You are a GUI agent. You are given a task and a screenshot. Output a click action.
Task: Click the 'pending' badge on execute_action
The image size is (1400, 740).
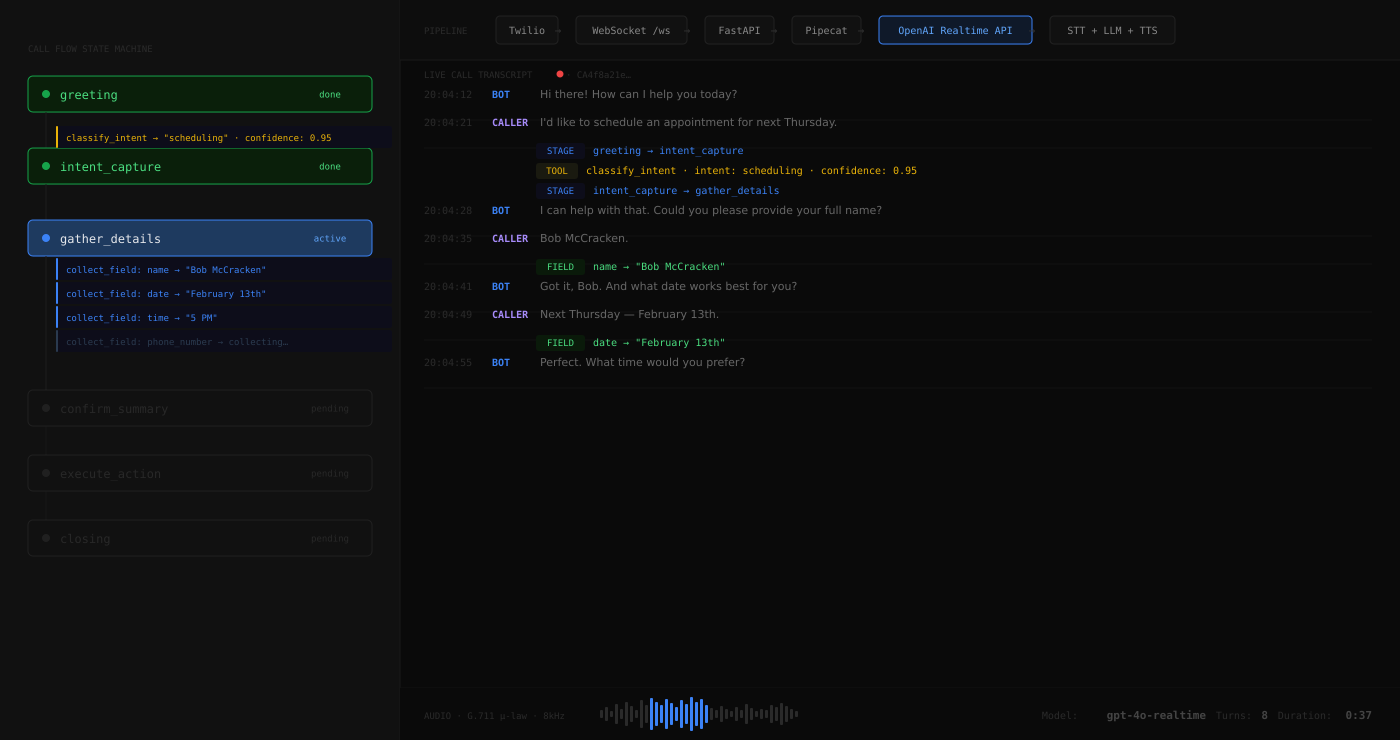pos(330,473)
